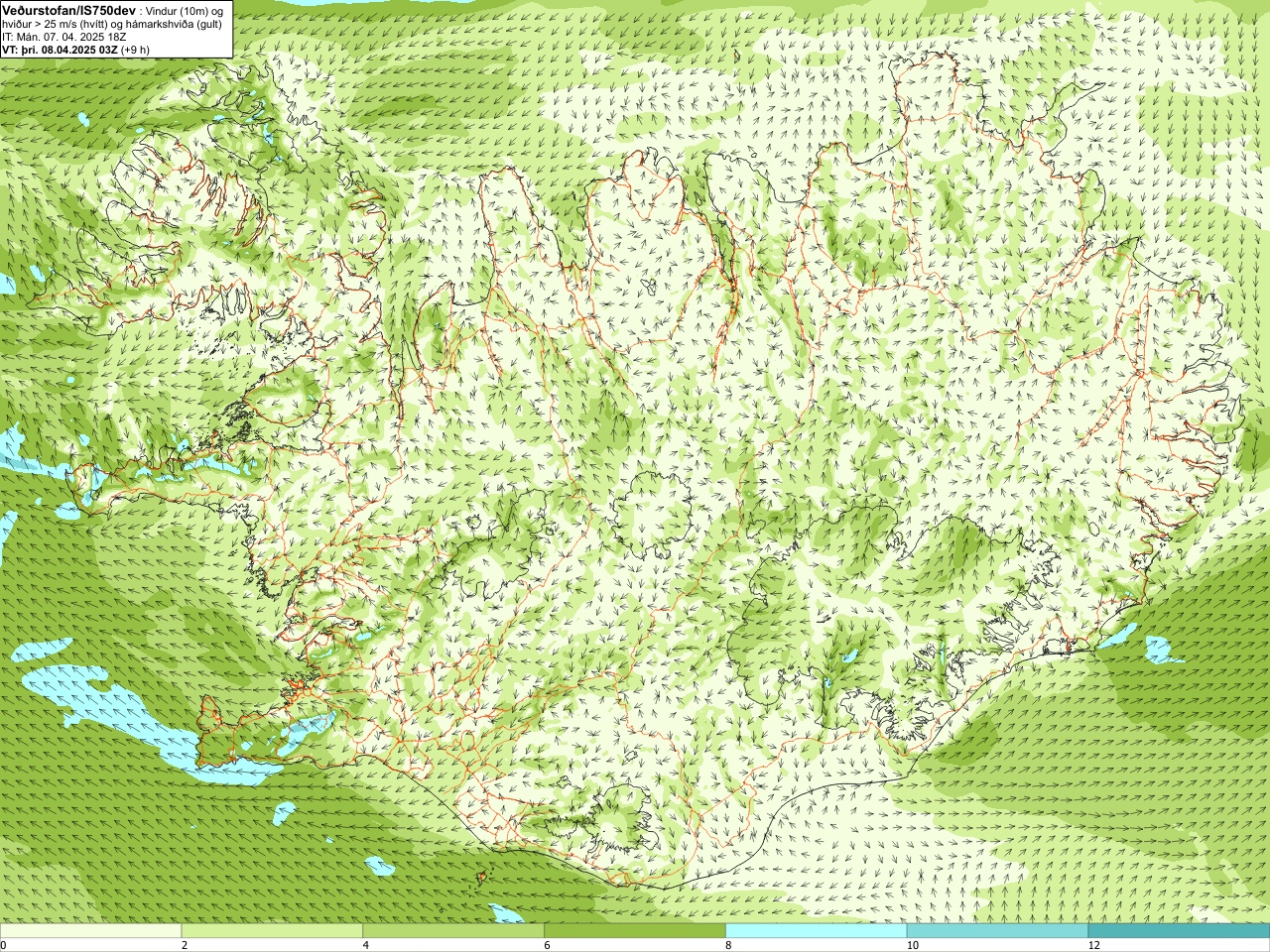Viewport: 1270px width, 952px height.
Task: Click the '8' tick label on the scale
Action: tap(729, 945)
